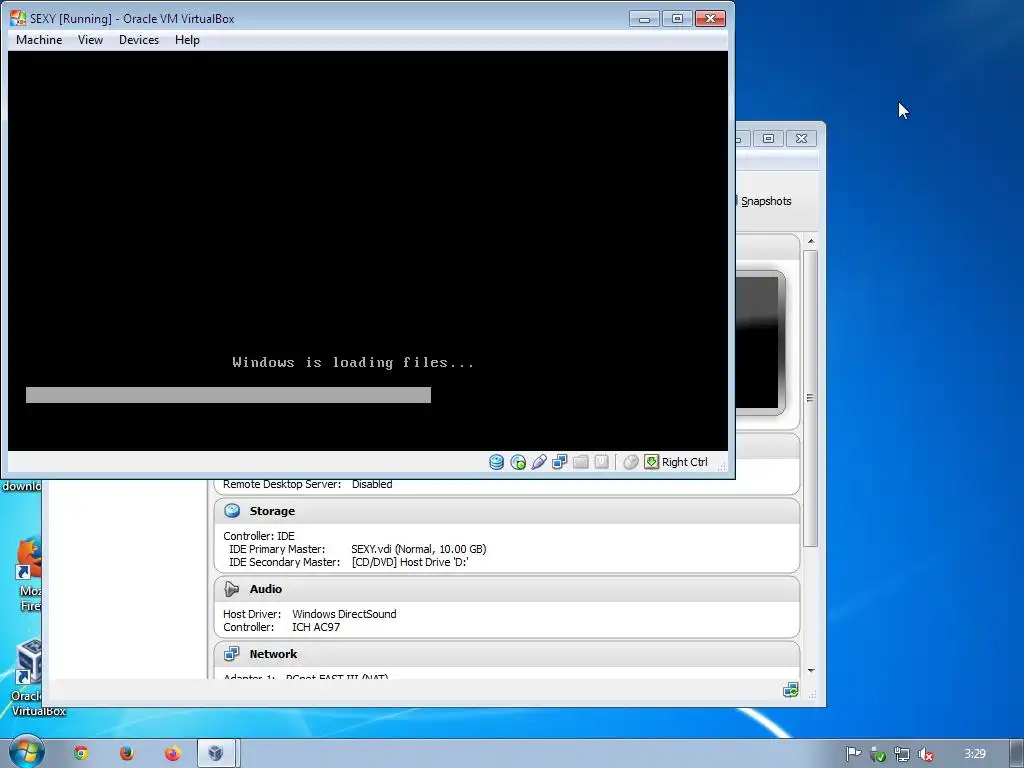This screenshot has height=768, width=1024.
Task: Click the network adapters status icon
Action: 560,462
